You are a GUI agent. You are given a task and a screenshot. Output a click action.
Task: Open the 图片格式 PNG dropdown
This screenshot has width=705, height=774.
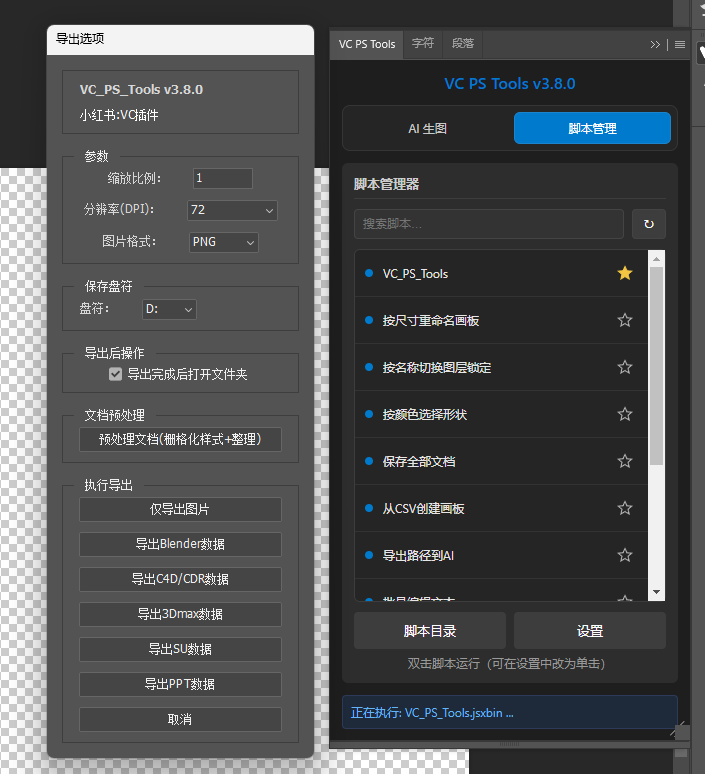tap(224, 242)
